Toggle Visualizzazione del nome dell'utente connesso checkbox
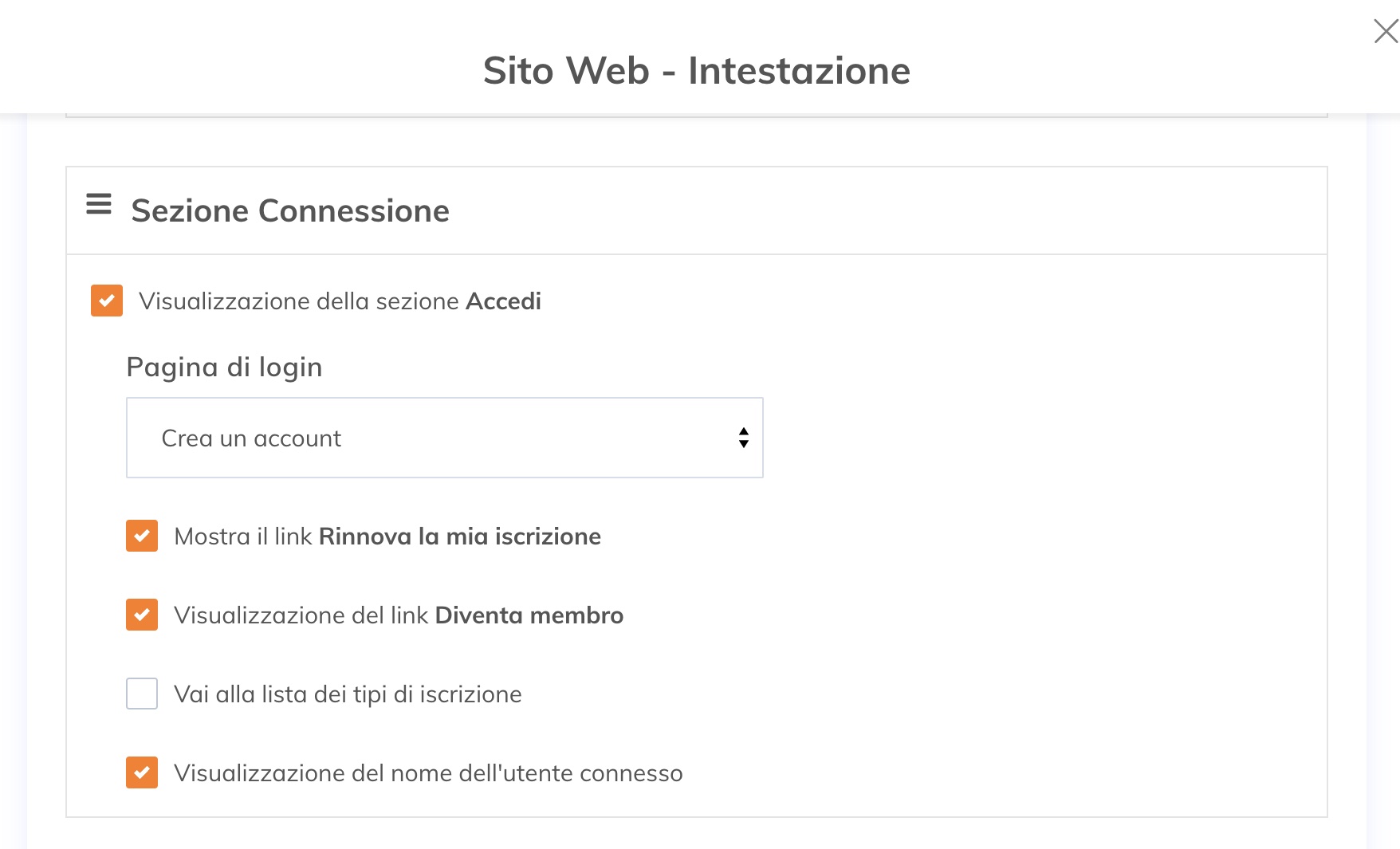Viewport: 1400px width, 849px height. 142,772
